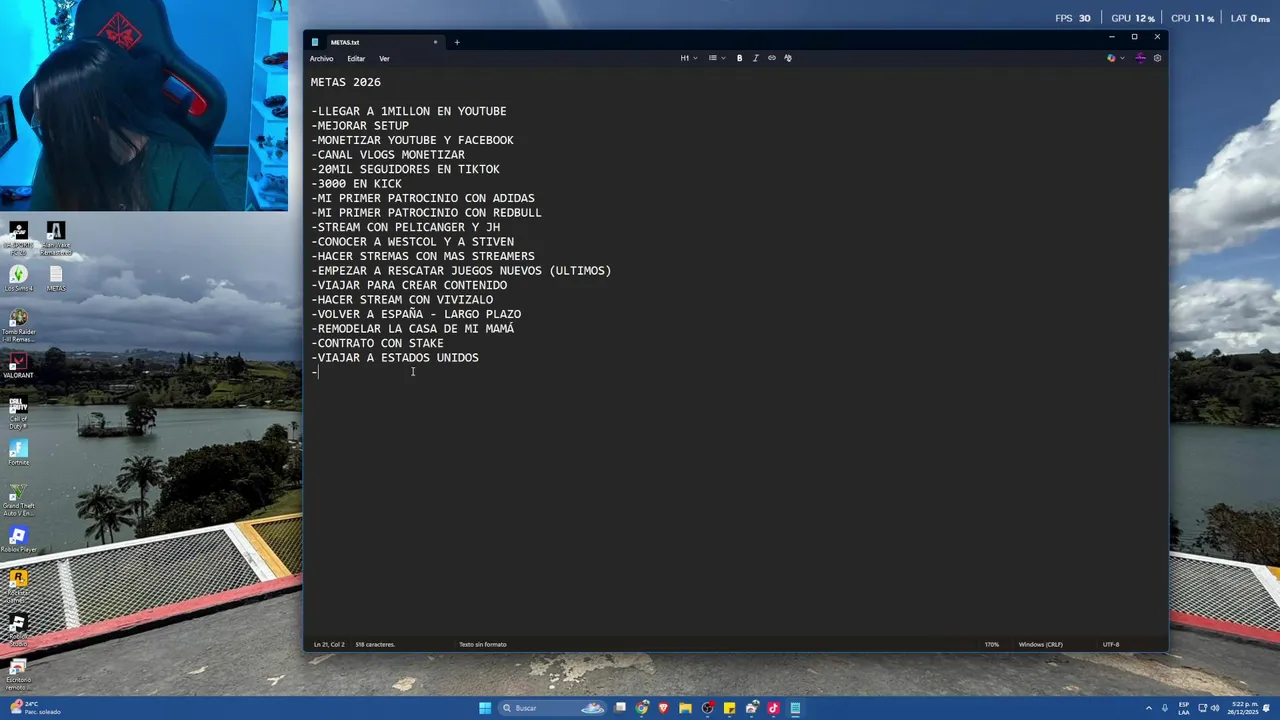Open the EA Sports FC 26 desktop shortcut
This screenshot has height=720, width=1280.
point(18,238)
